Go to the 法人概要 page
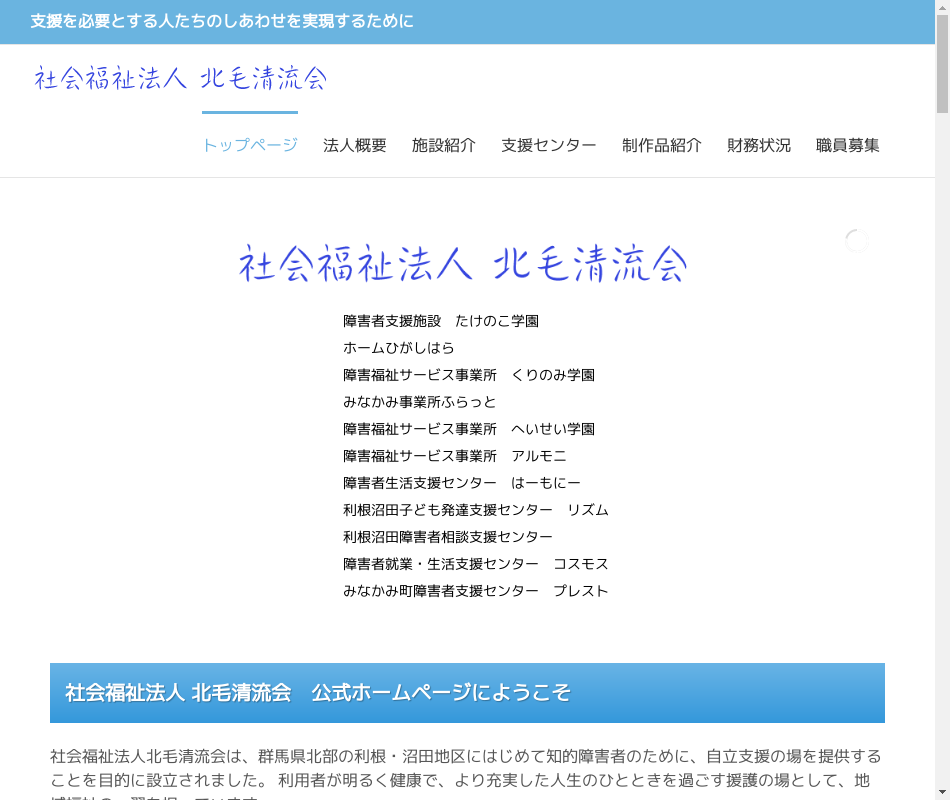Screen dimensions: 950x800 (355, 145)
